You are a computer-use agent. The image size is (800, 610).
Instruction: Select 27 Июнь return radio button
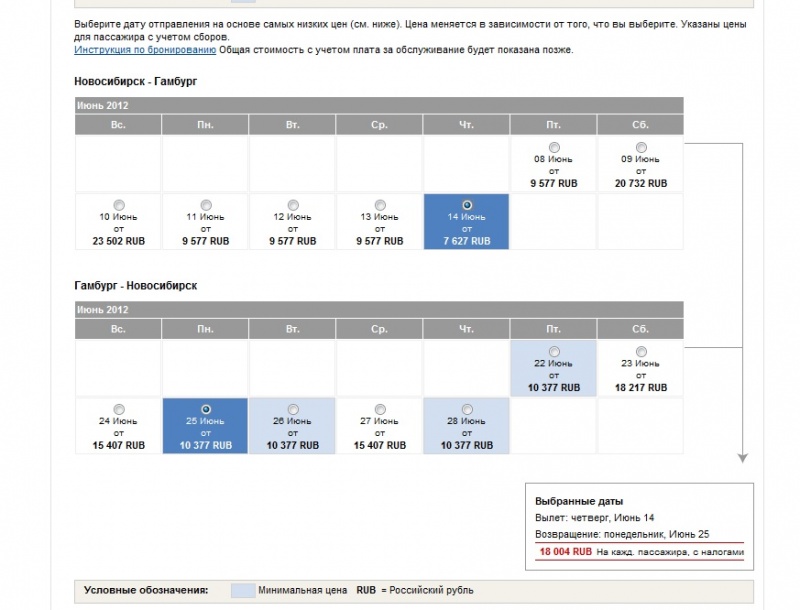(x=380, y=409)
